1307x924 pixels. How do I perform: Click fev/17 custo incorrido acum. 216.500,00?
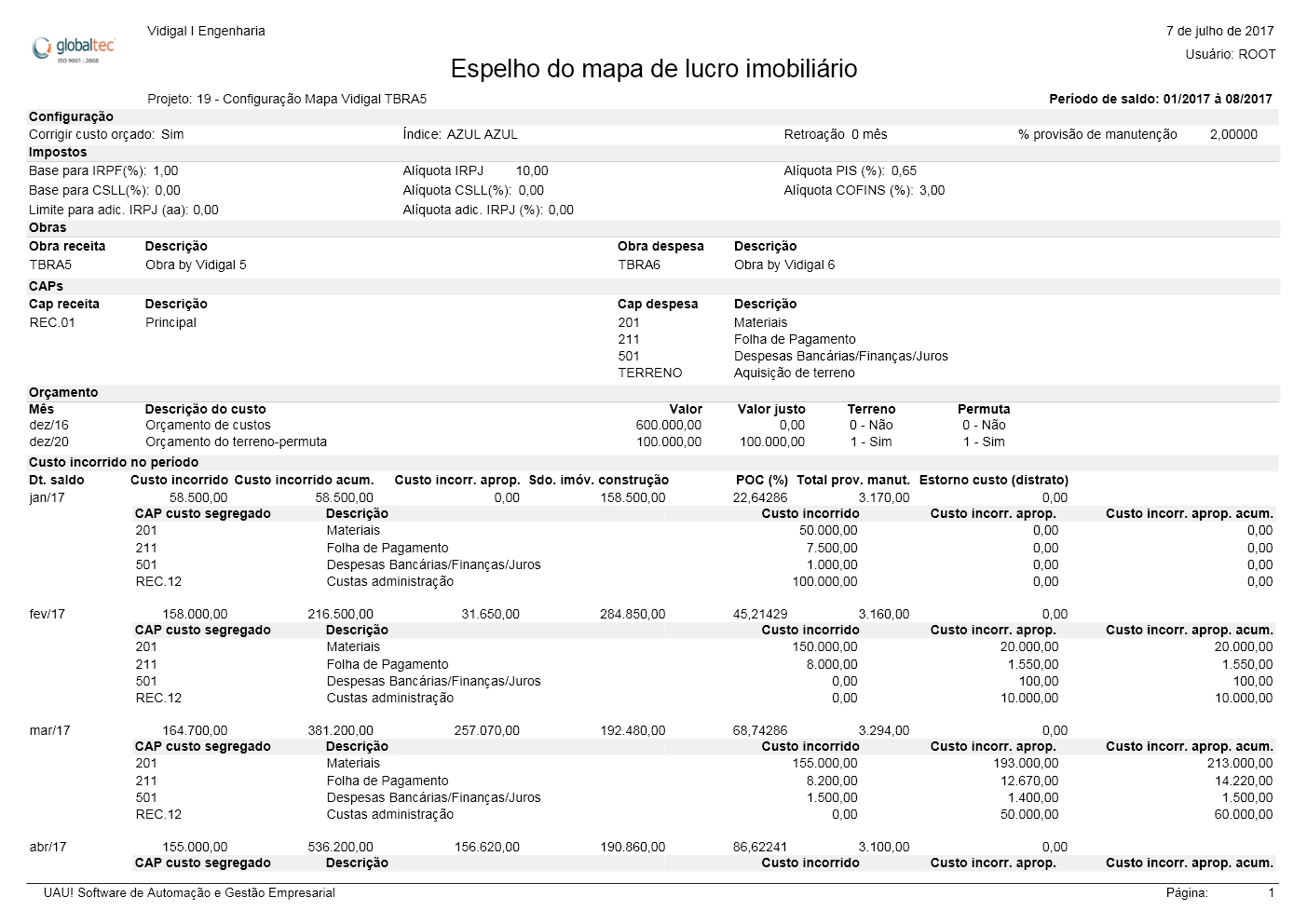pos(340,614)
